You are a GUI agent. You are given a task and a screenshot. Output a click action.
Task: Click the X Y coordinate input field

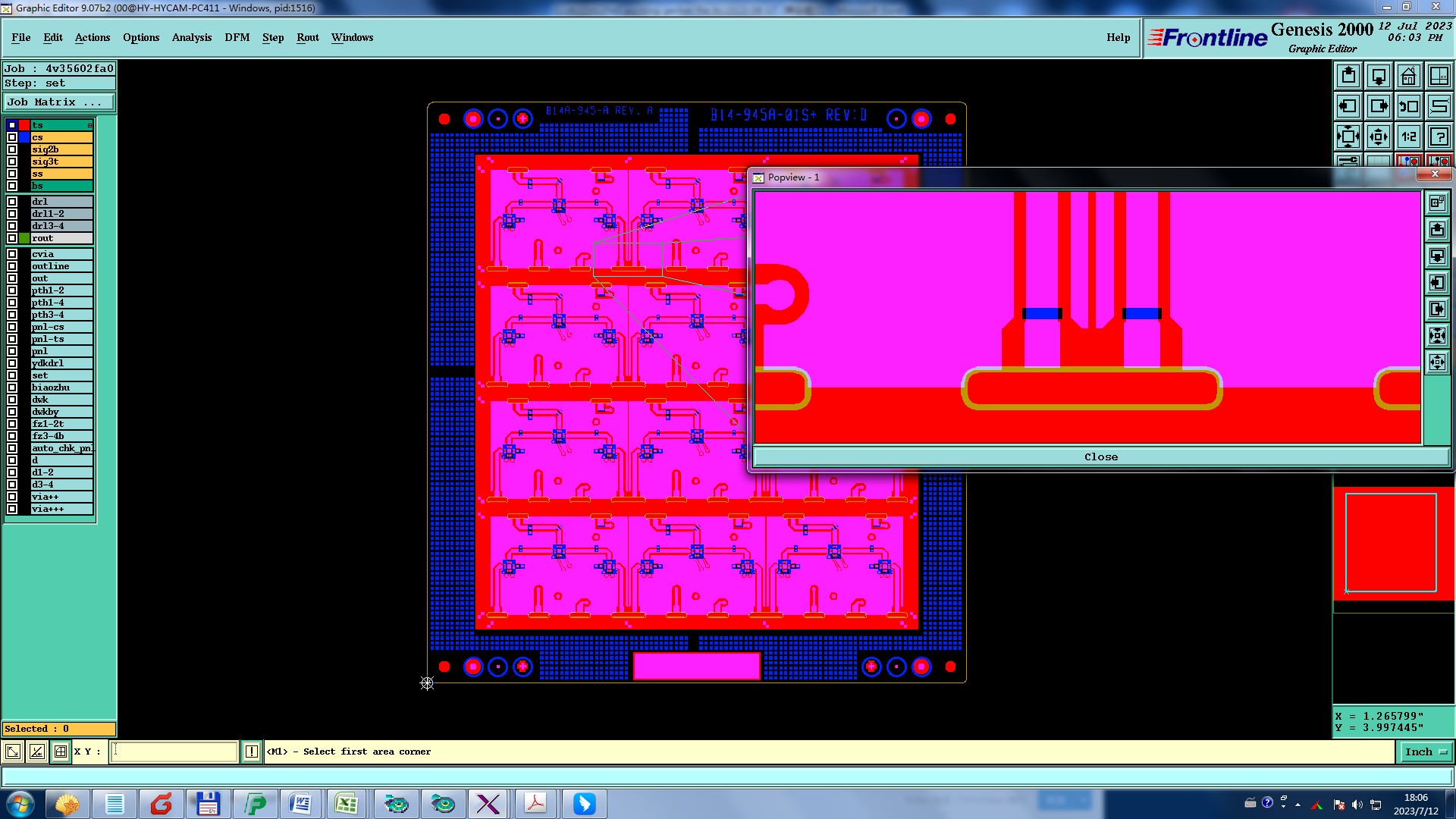(174, 752)
